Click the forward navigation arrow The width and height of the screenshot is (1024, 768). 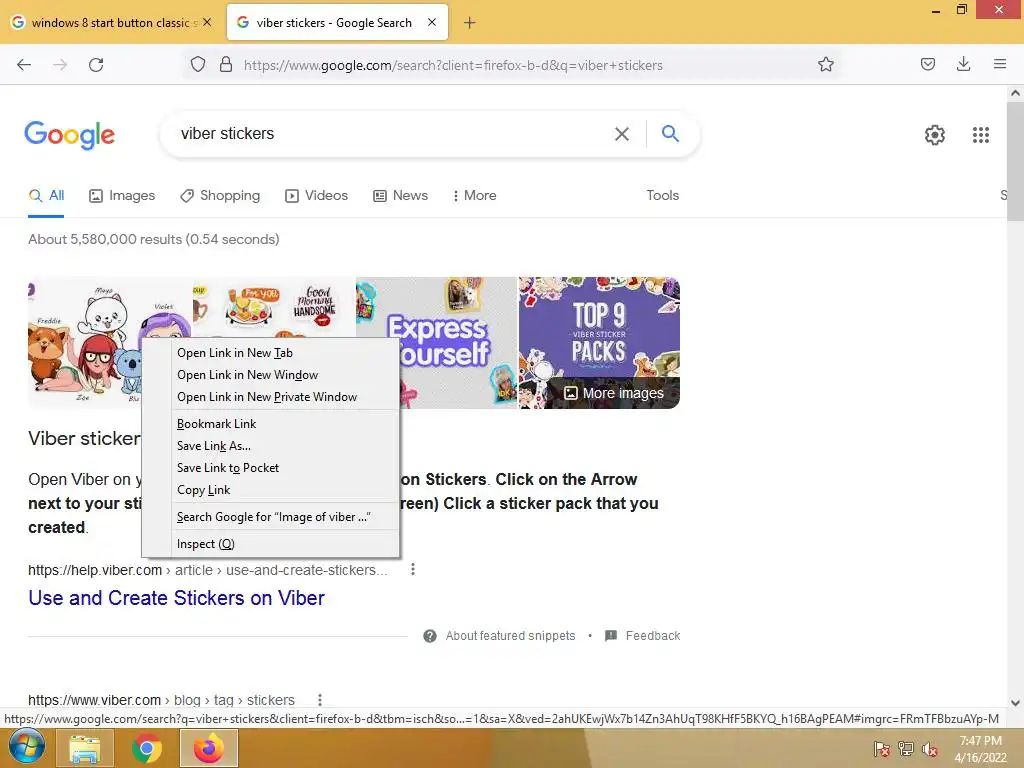(60, 65)
